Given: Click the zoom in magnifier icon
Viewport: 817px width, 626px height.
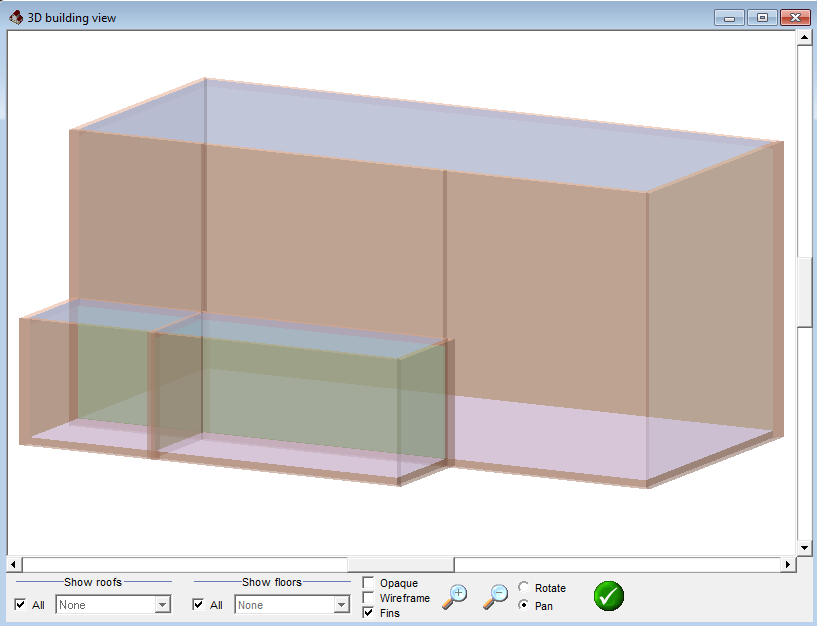Looking at the screenshot, I should coord(454,596).
